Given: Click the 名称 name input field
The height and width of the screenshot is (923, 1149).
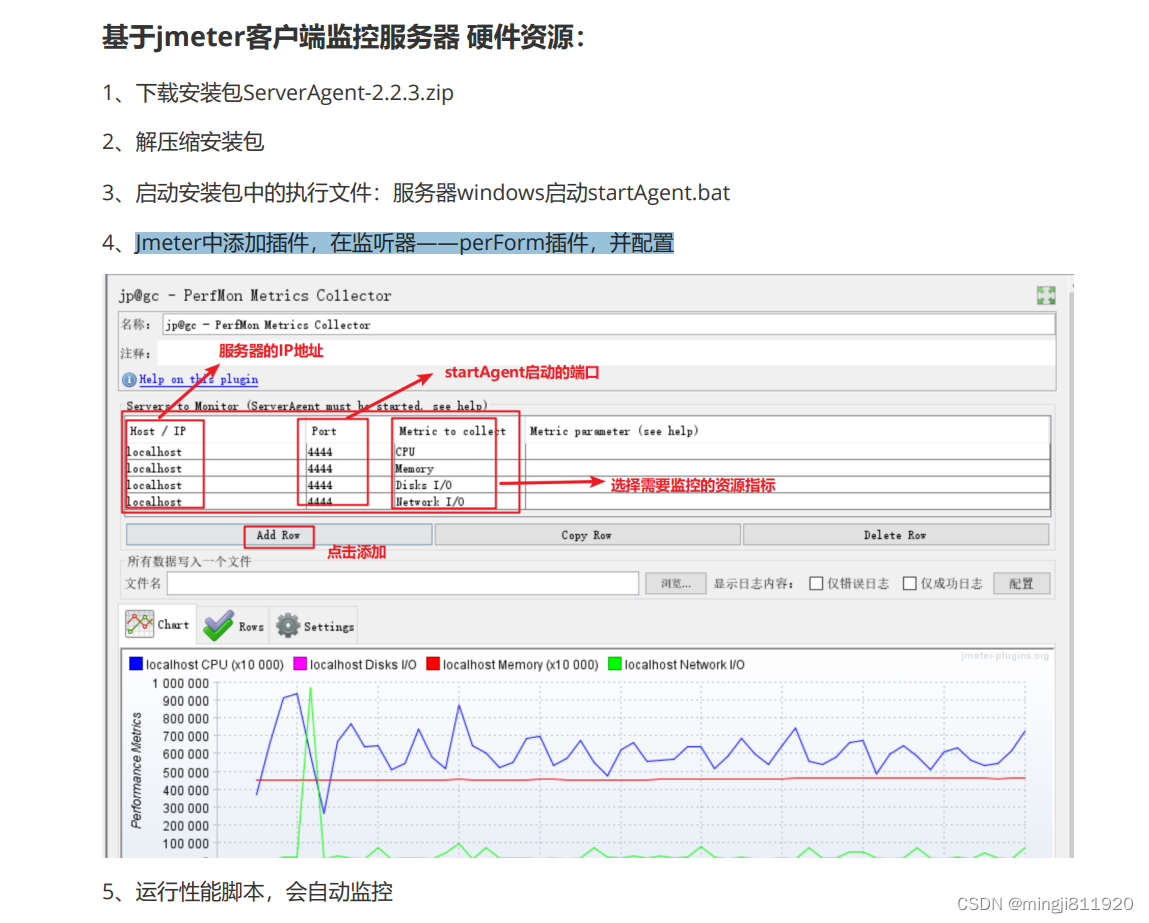Looking at the screenshot, I should pyautogui.click(x=609, y=325).
